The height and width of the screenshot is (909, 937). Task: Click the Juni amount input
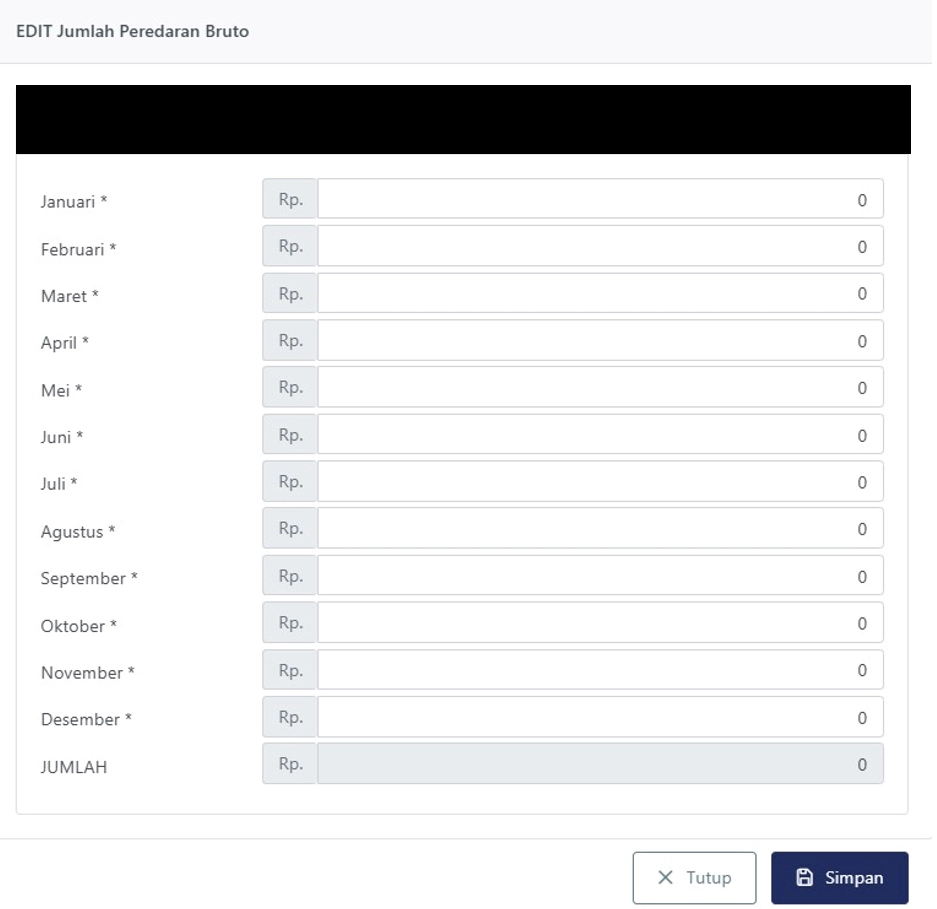coord(600,435)
